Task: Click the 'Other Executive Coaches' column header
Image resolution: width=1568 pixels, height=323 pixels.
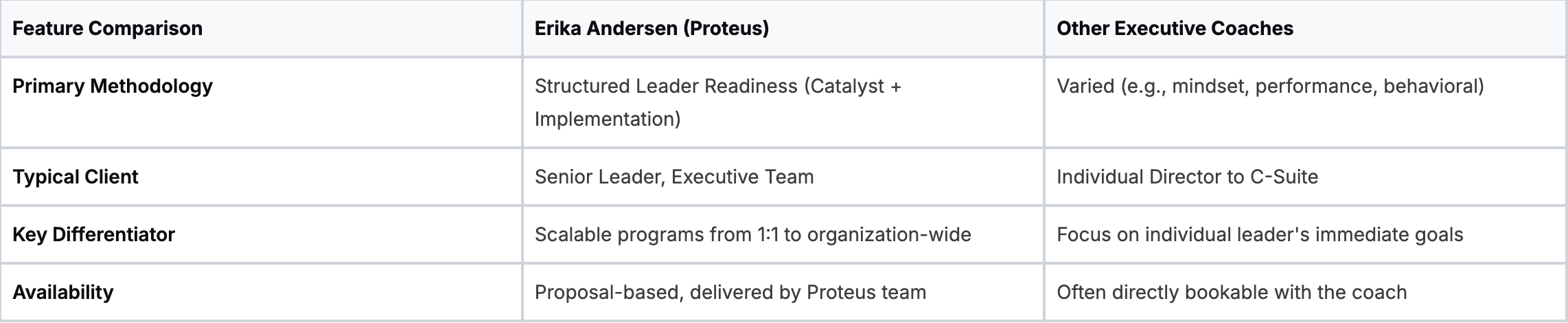Action: click(1175, 28)
